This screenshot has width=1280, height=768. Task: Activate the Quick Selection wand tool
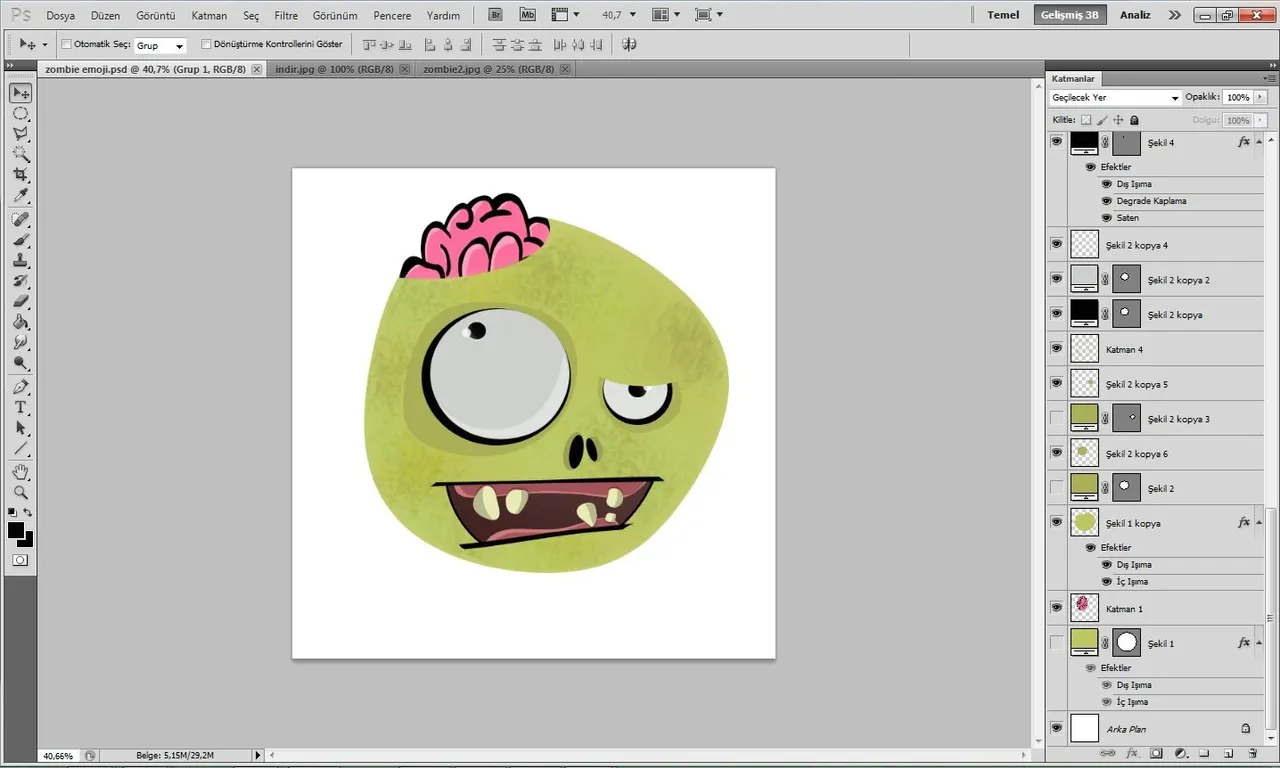click(20, 155)
